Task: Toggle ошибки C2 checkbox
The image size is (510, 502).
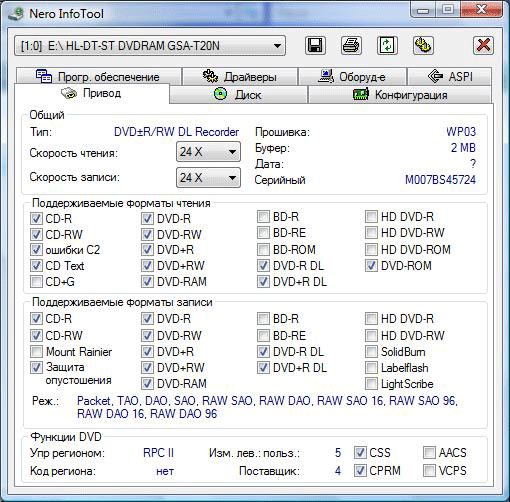Action: click(36, 250)
